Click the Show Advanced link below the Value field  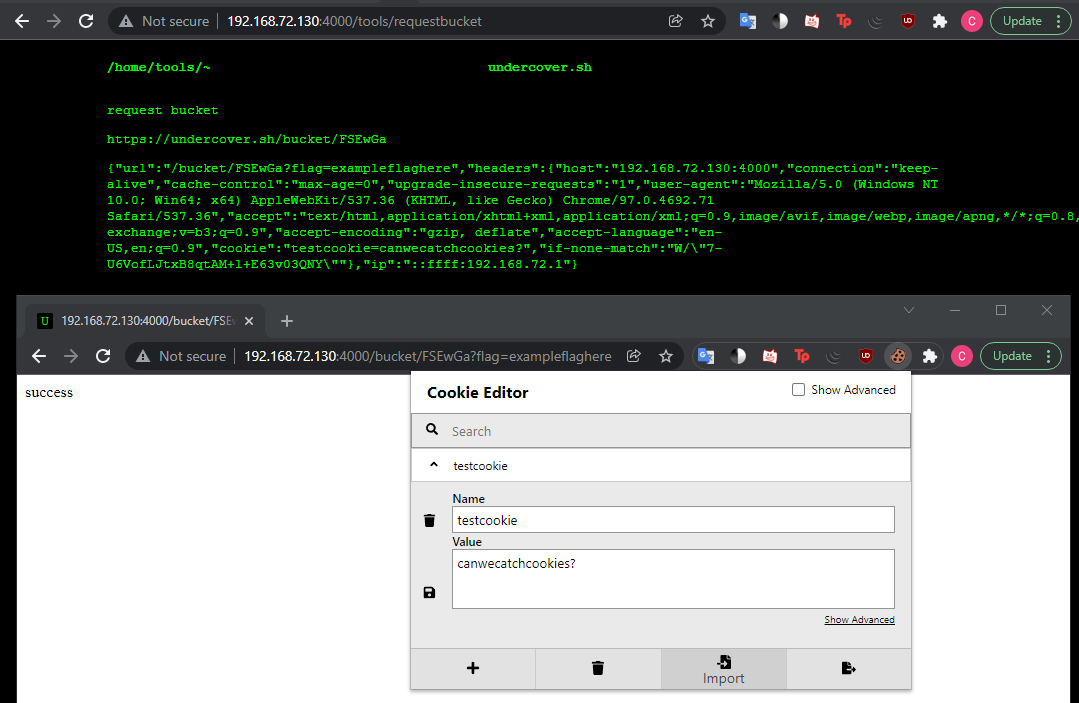coord(859,620)
